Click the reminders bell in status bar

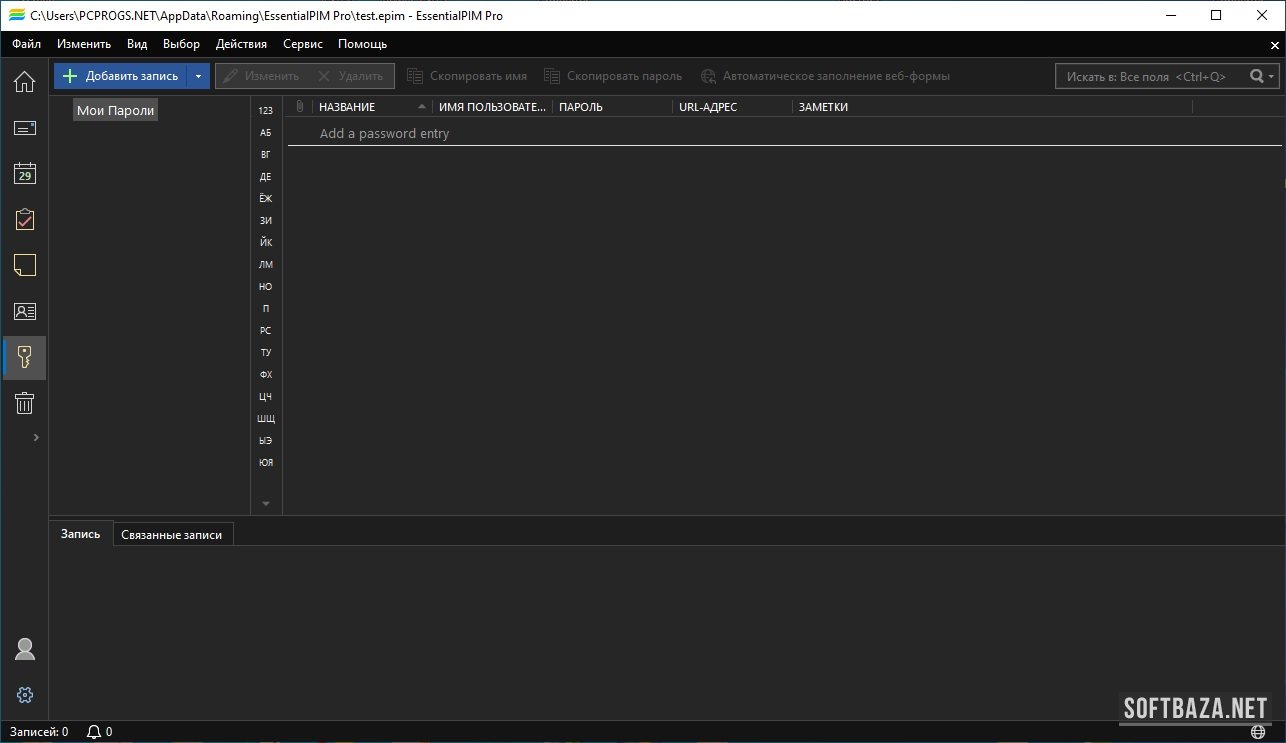[x=94, y=732]
